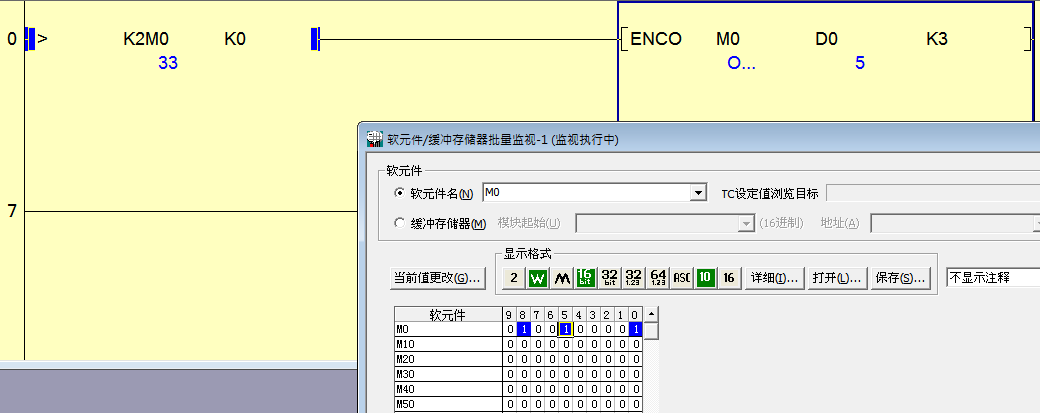Click the 打开 open button
Viewport: 1040px width, 413px height.
[837, 278]
